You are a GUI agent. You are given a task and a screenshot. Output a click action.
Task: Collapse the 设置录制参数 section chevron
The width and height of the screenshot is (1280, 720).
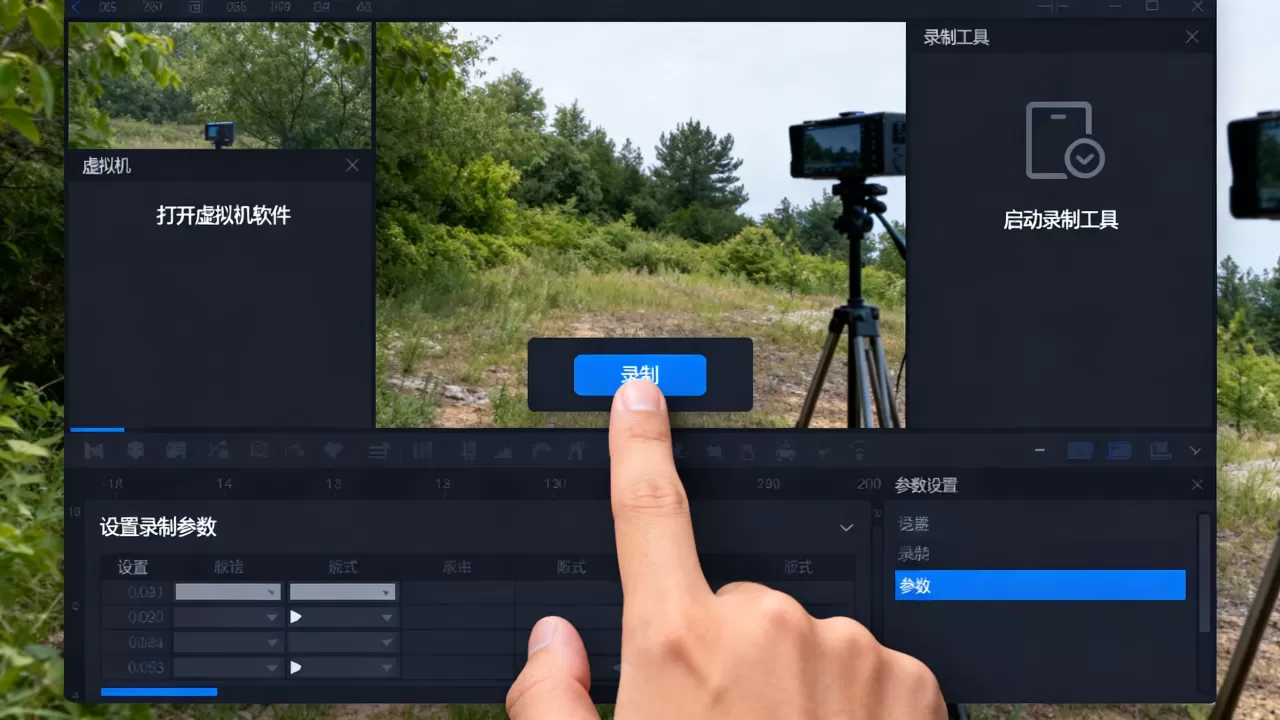pyautogui.click(x=846, y=527)
